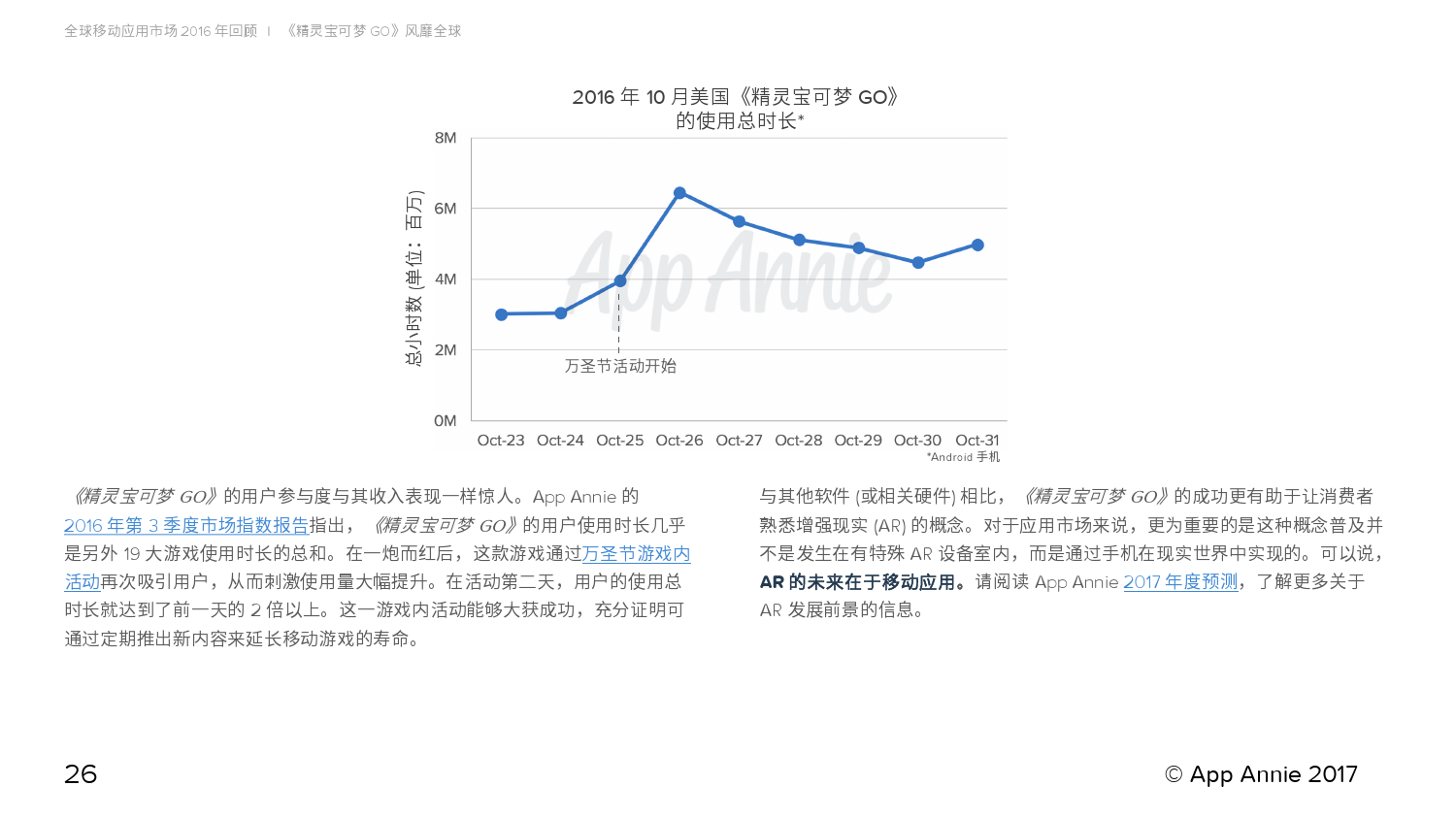Click the line starting 熟悉增强现实 (AR)

[1071, 525]
